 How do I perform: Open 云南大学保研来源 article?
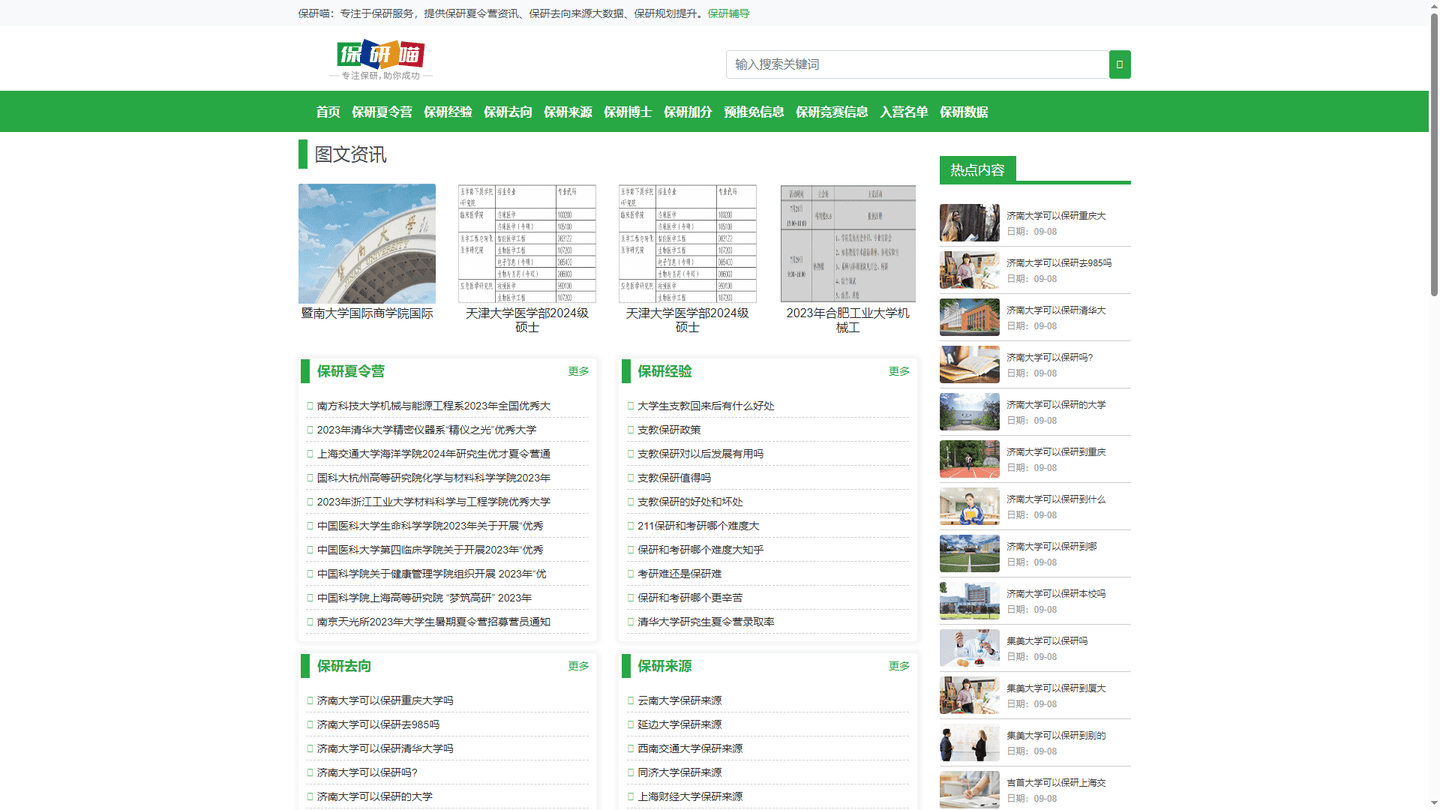680,701
